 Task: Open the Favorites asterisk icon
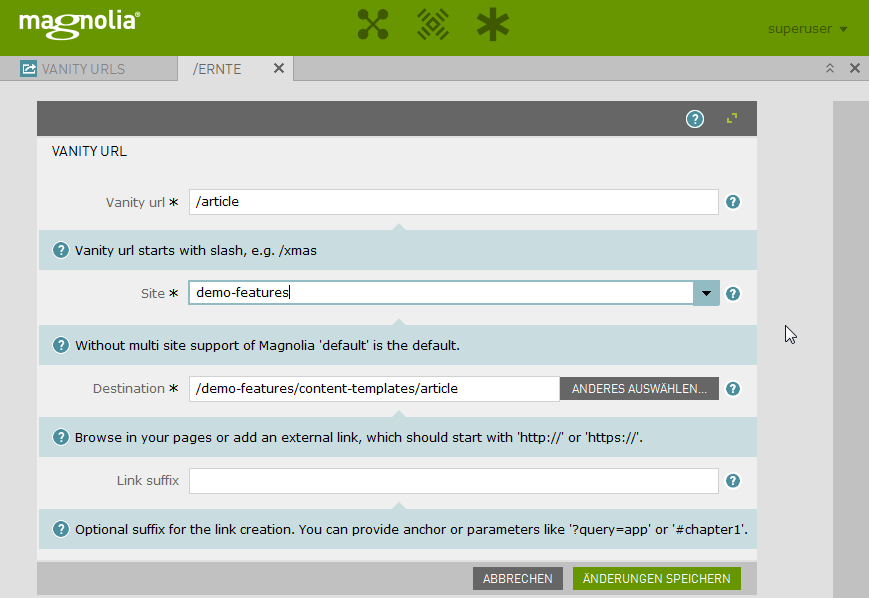click(492, 25)
